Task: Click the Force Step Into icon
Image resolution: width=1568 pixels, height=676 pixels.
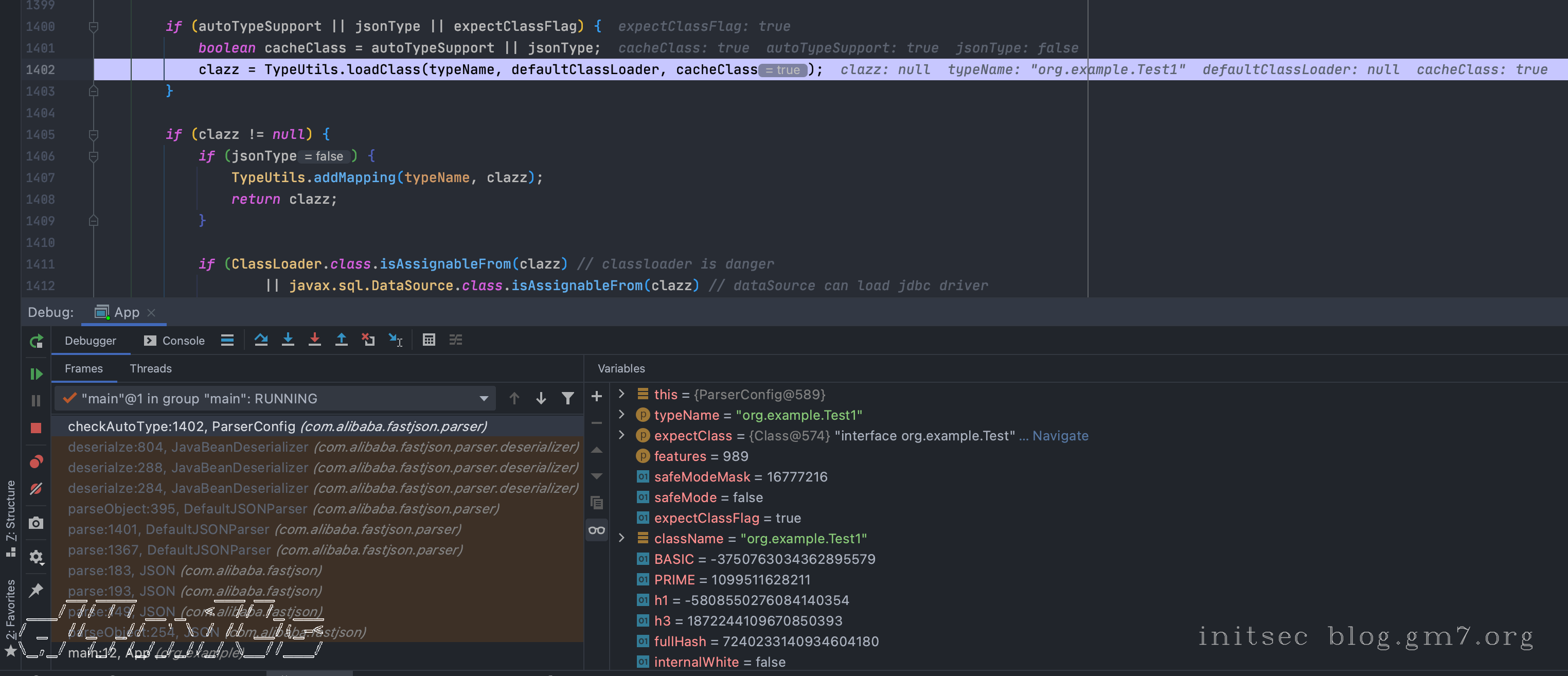Action: click(x=315, y=340)
